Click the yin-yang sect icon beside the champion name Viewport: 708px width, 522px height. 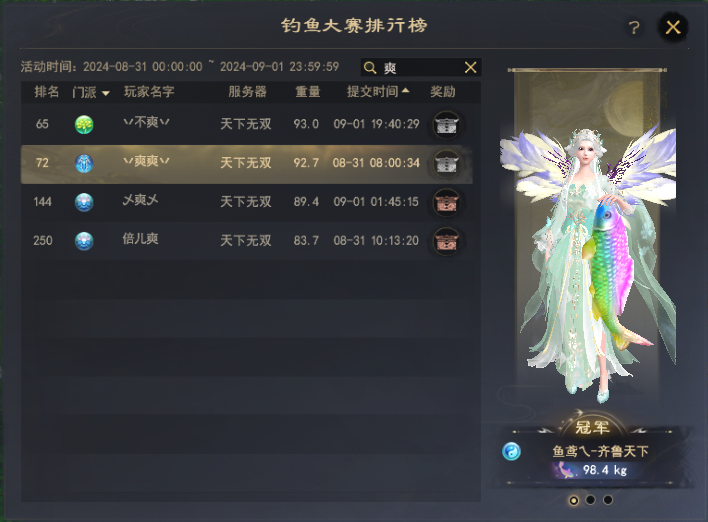[511, 451]
